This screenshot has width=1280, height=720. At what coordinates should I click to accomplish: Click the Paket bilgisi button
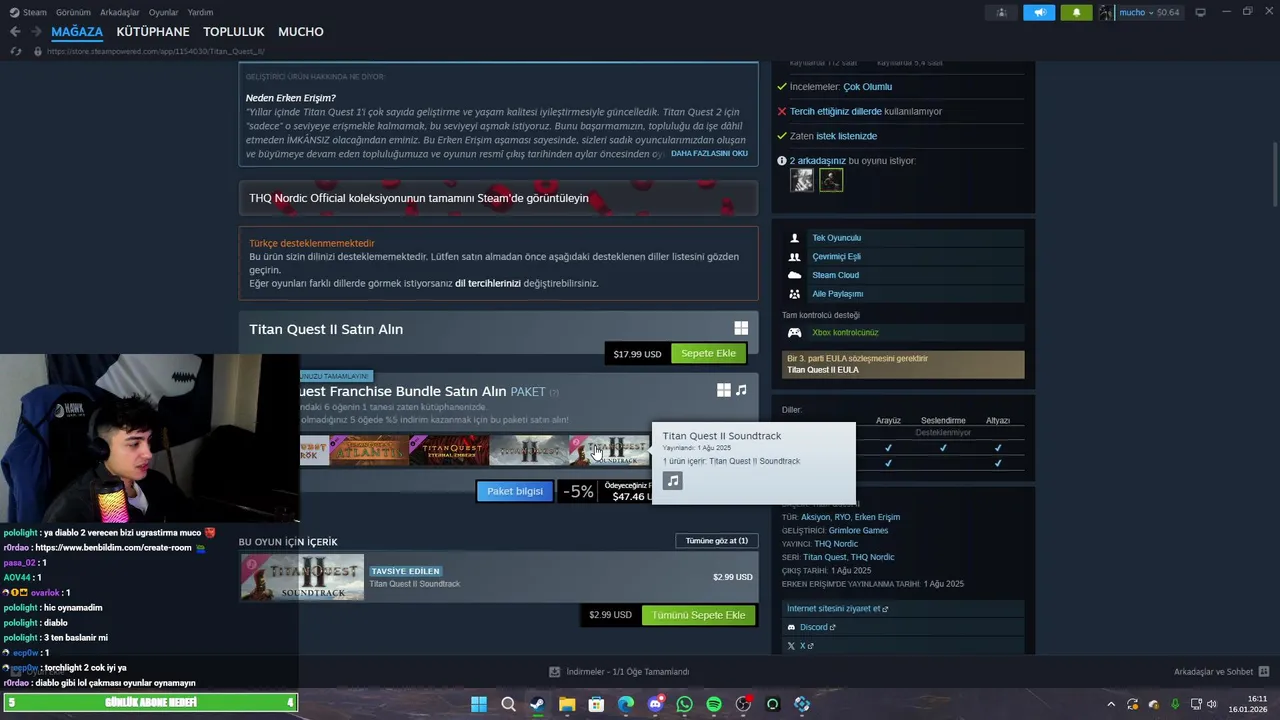[515, 491]
